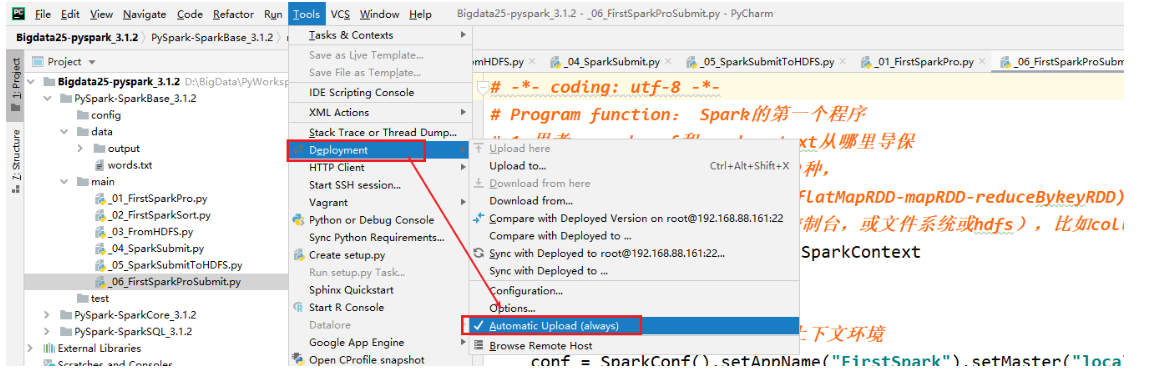
Task: Open Vagrant submenu
Action: [380, 203]
